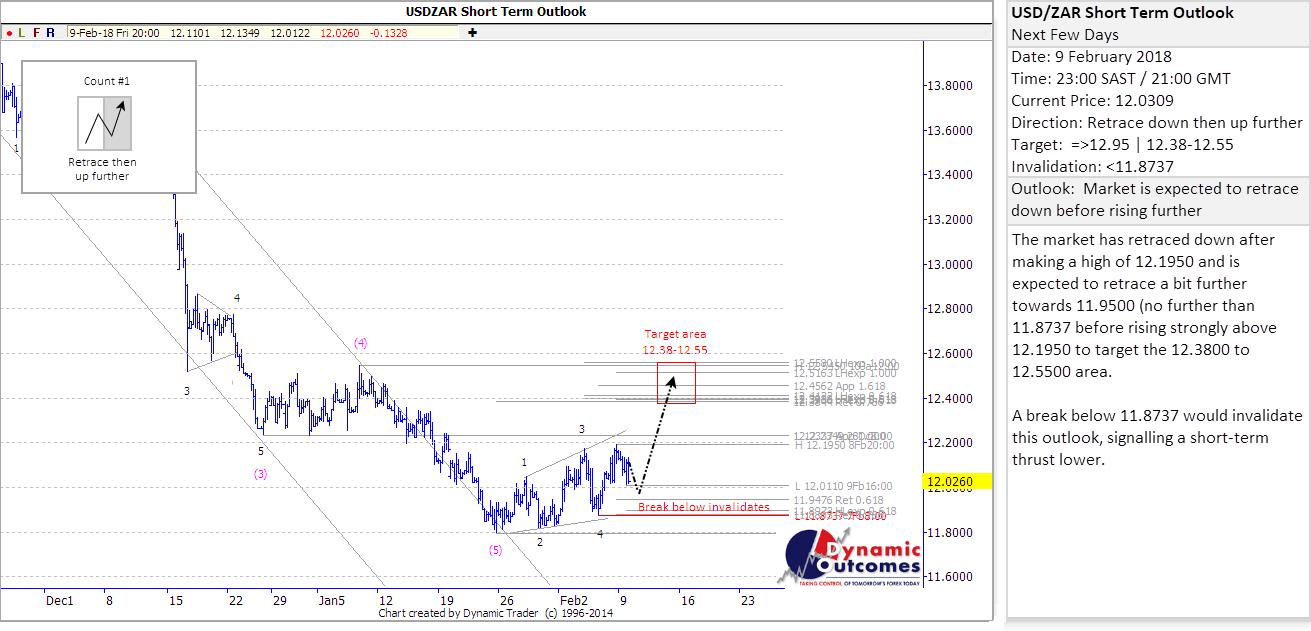Click the Target: =>12.95 | 12.38-12.55 line
1311x631 pixels.
pyautogui.click(x=1122, y=145)
